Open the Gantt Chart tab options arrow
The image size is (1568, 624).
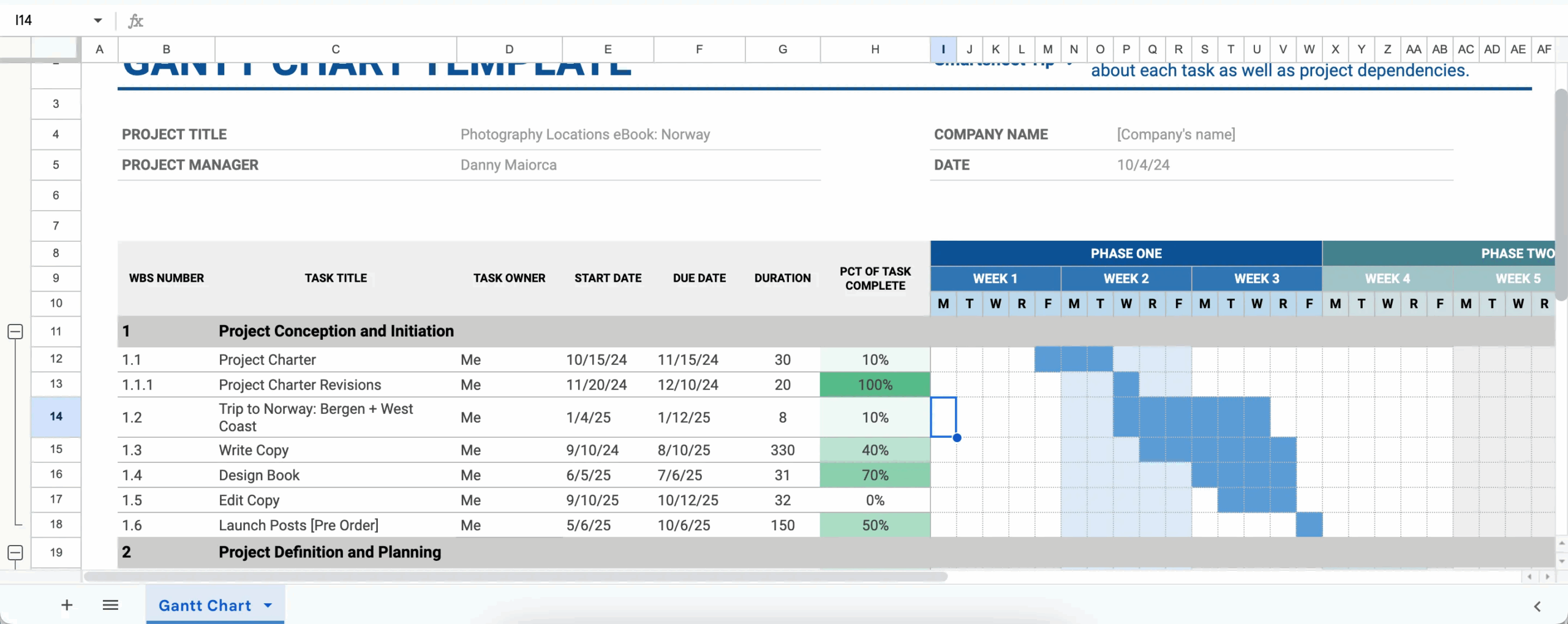pos(267,605)
